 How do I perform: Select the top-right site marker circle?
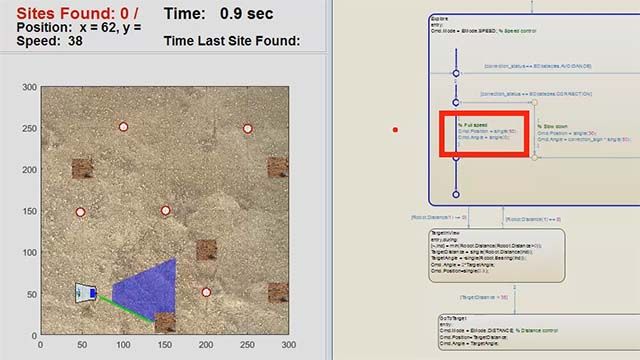pyautogui.click(x=247, y=129)
